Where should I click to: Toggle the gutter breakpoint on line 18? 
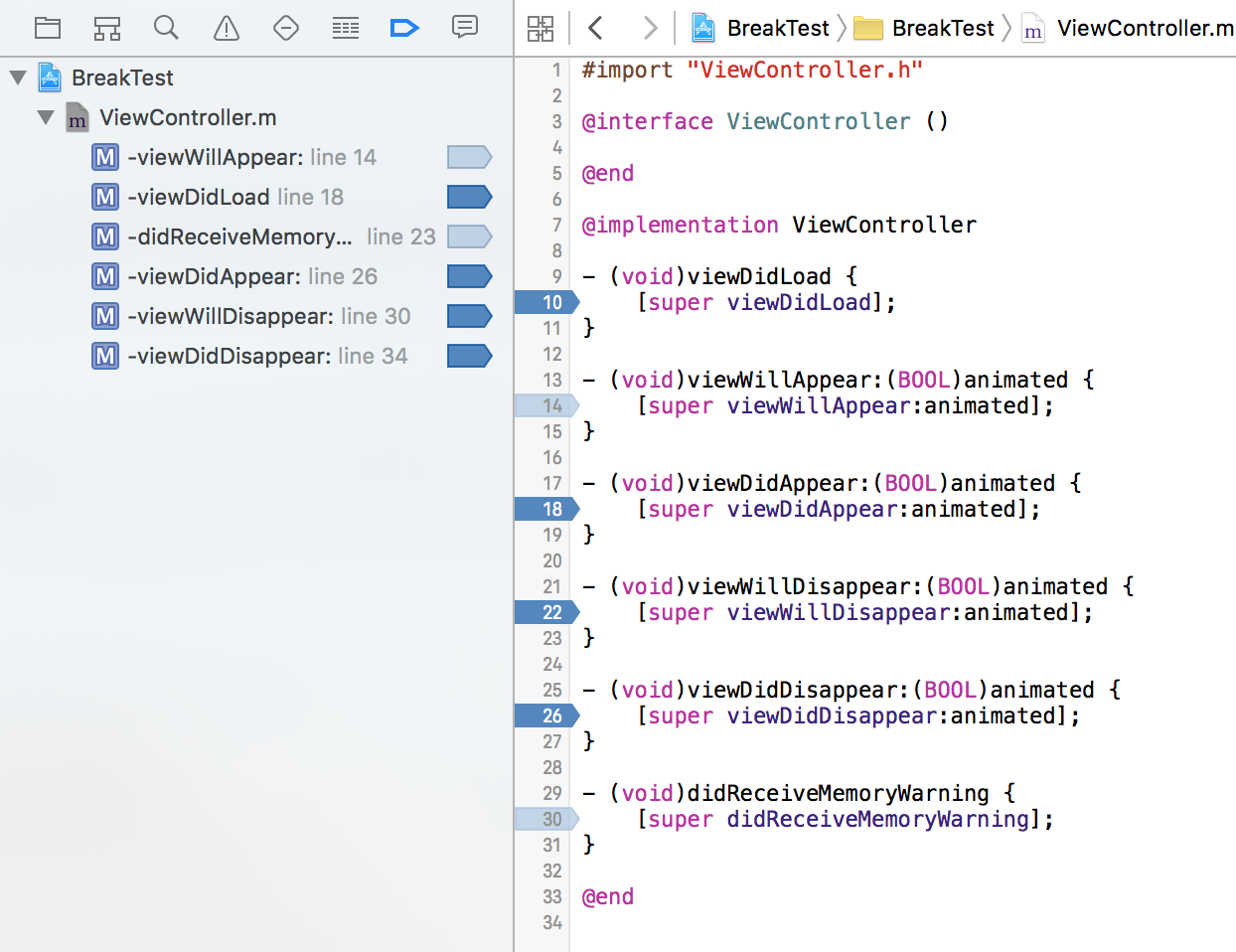click(x=546, y=509)
